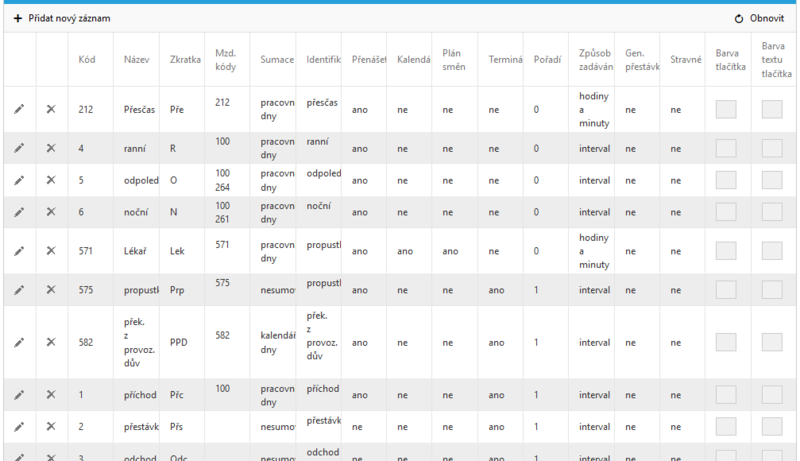
Task: Click Barva textu tlačítka swatch in přestávk row
Action: (x=772, y=427)
